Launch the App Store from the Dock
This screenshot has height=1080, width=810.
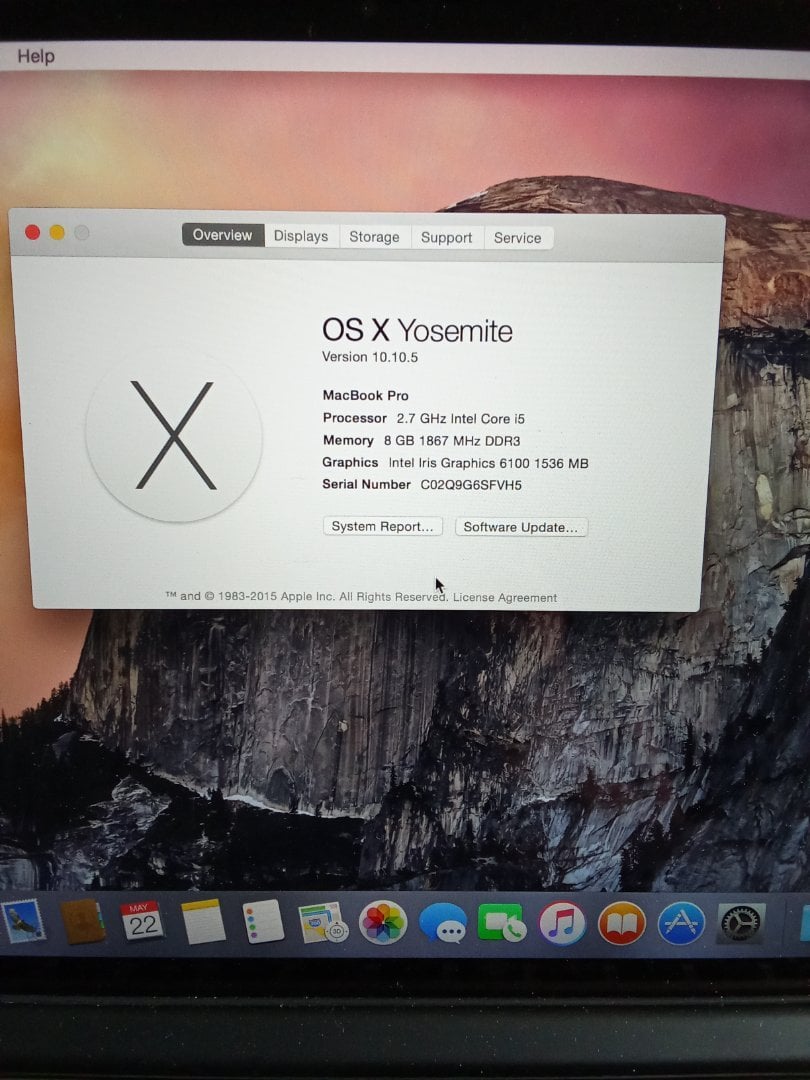tap(681, 923)
